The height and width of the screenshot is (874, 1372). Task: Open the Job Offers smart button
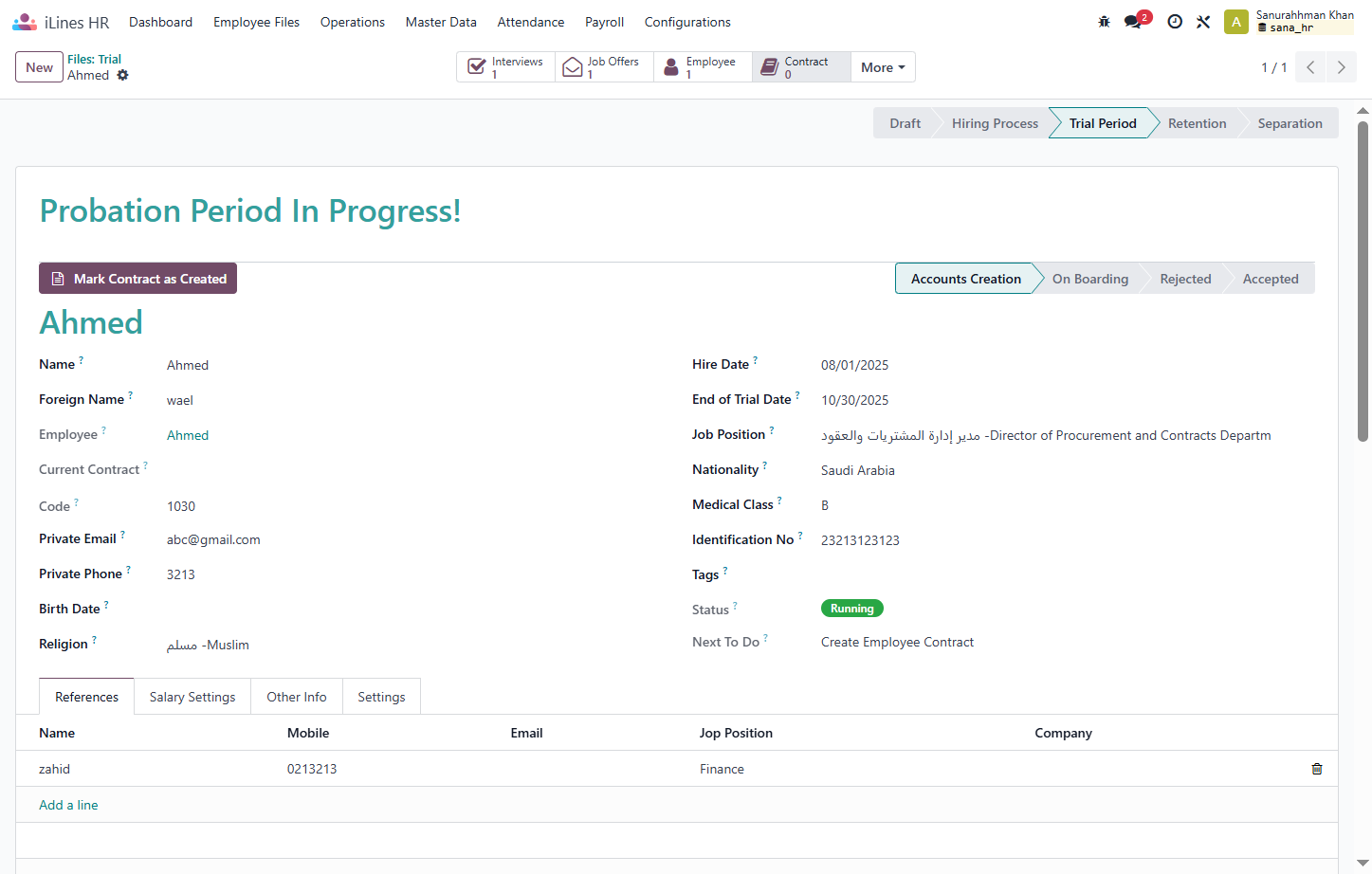point(605,67)
